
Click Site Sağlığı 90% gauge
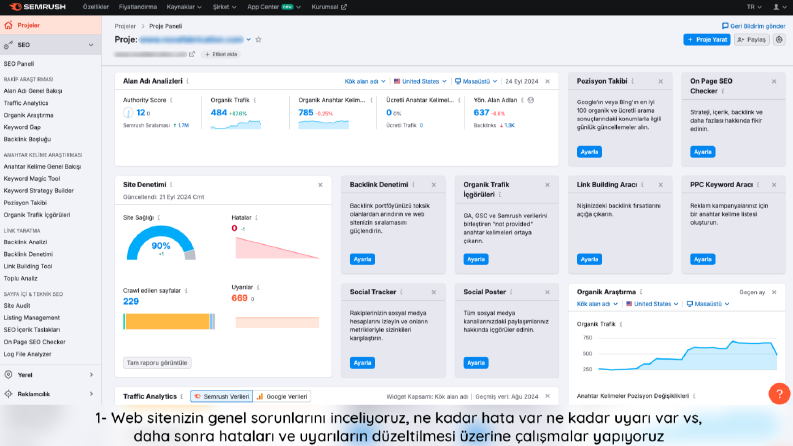pyautogui.click(x=161, y=243)
